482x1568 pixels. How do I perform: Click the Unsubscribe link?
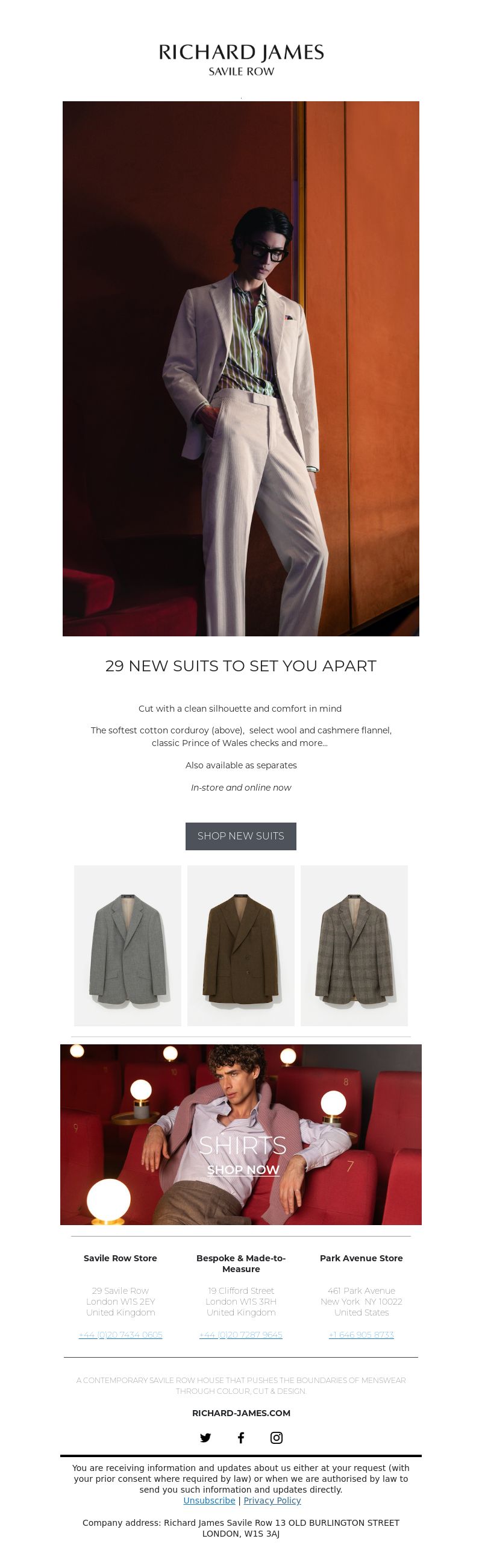[209, 1500]
